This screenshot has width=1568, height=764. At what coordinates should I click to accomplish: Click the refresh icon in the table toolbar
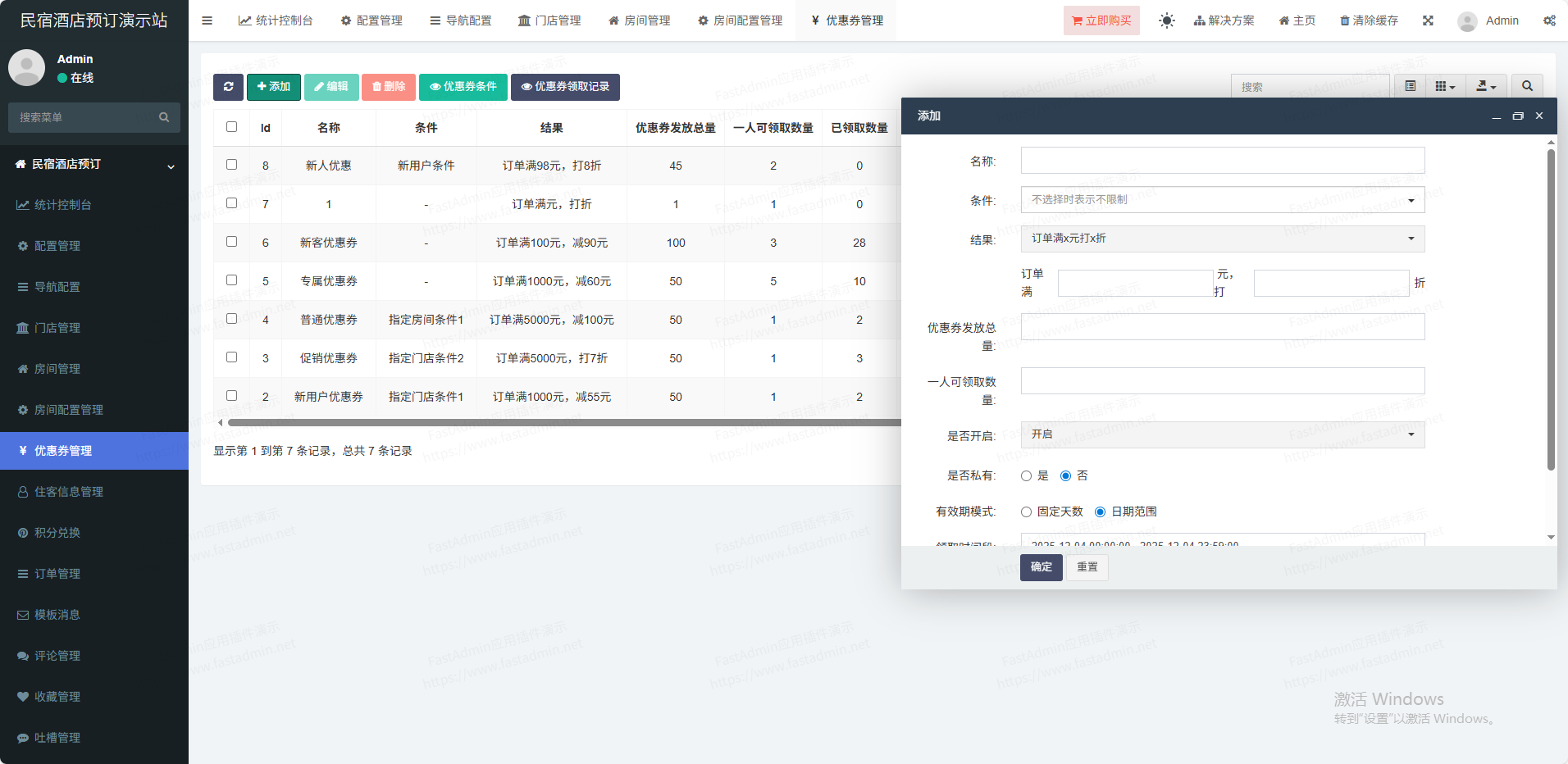pyautogui.click(x=228, y=87)
